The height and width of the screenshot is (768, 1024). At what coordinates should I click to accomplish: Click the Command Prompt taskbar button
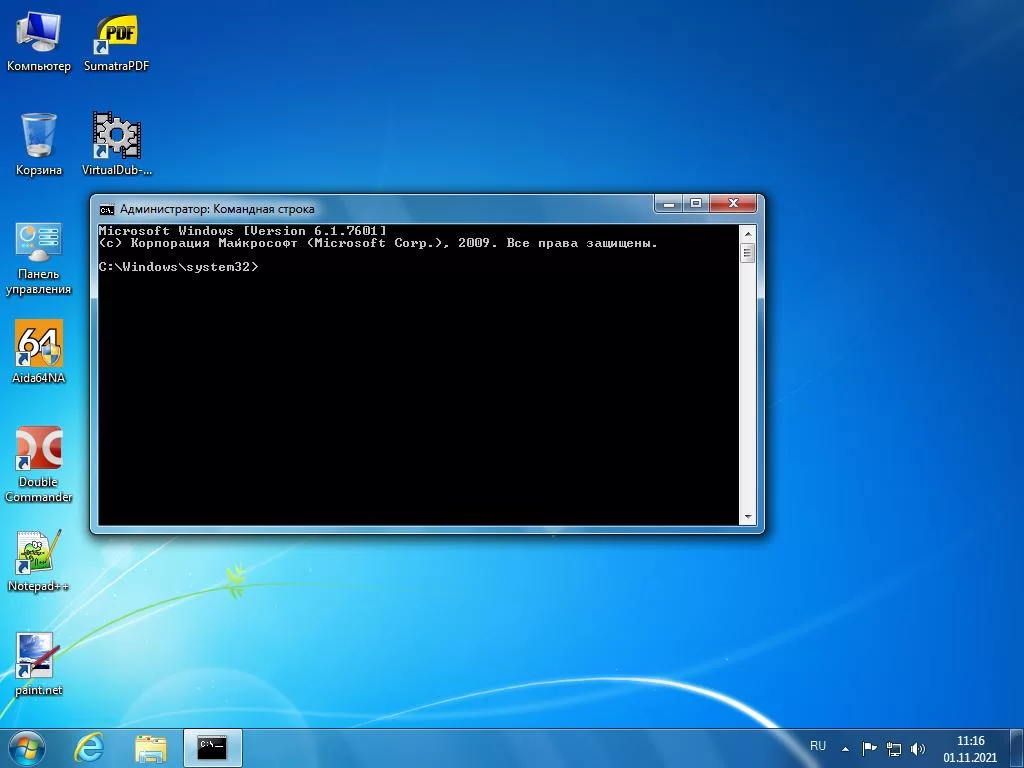pyautogui.click(x=212, y=748)
